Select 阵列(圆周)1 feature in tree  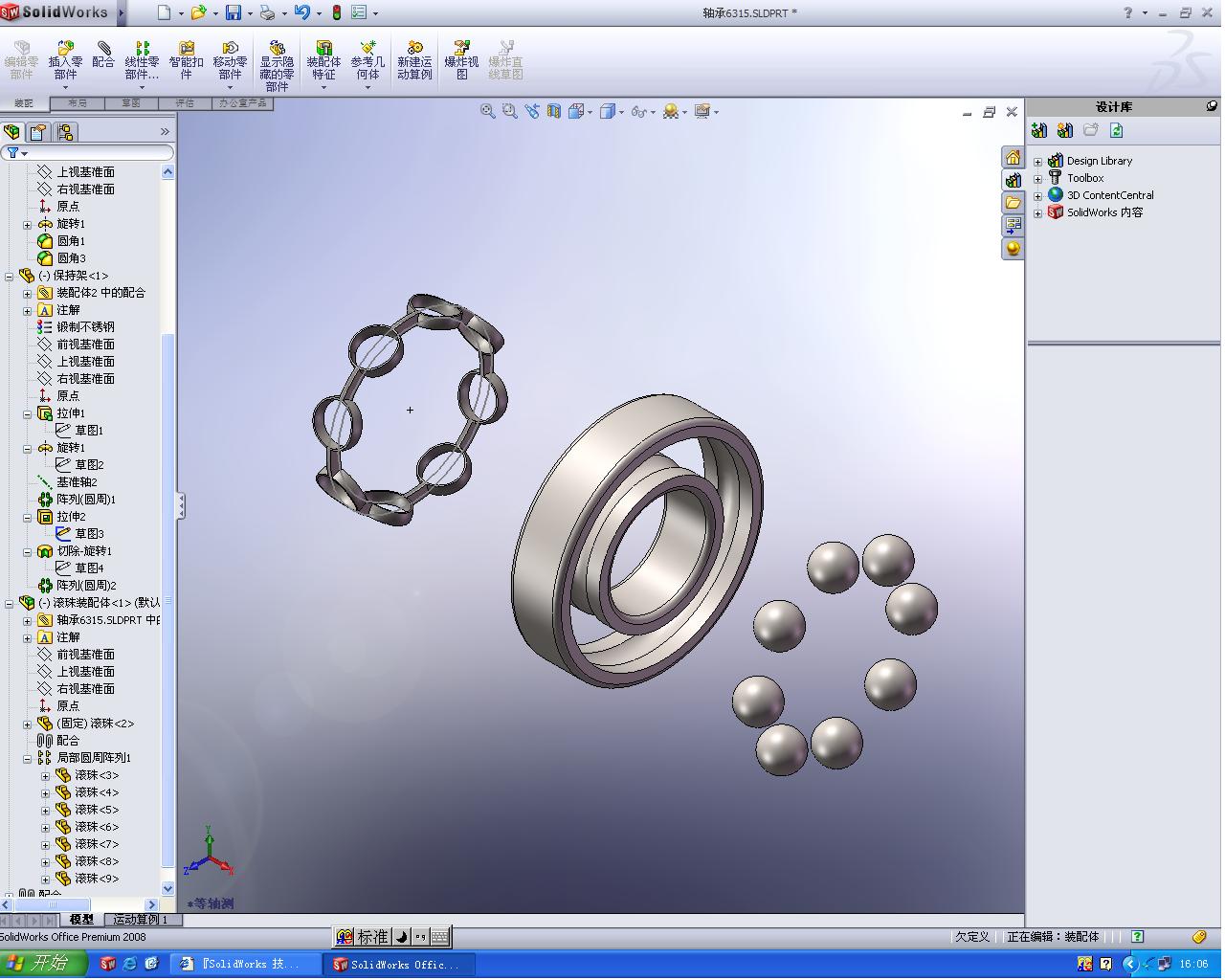click(77, 500)
